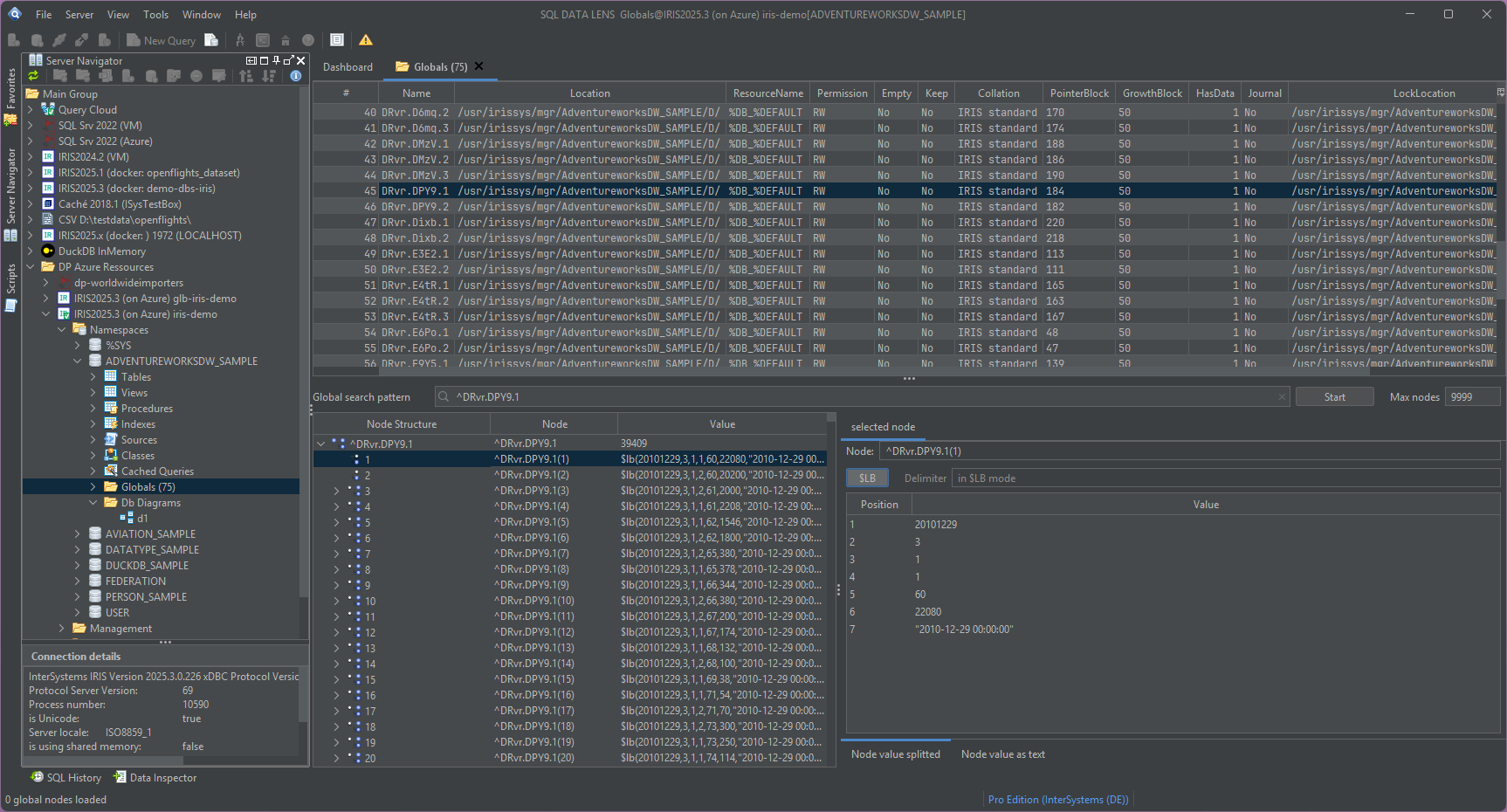Clear the global search pattern field
Image resolution: width=1507 pixels, height=812 pixels.
1282,397
